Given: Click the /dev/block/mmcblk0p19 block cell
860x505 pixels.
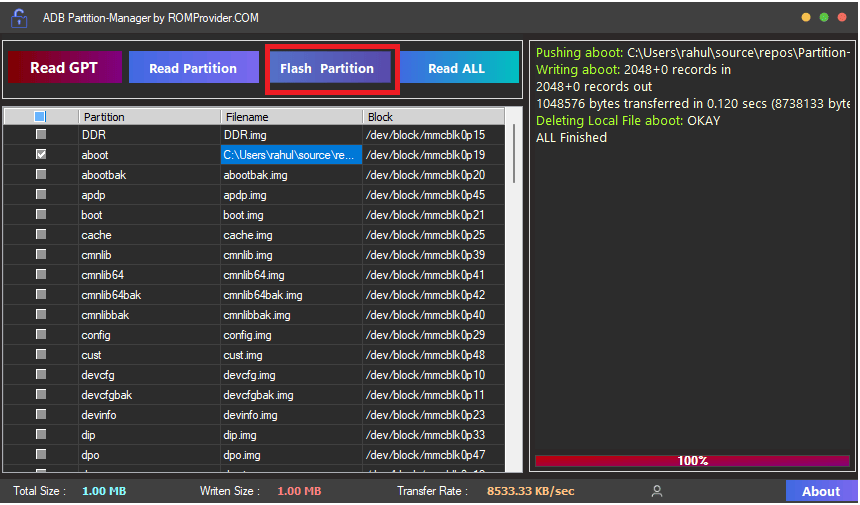Looking at the screenshot, I should (433, 155).
